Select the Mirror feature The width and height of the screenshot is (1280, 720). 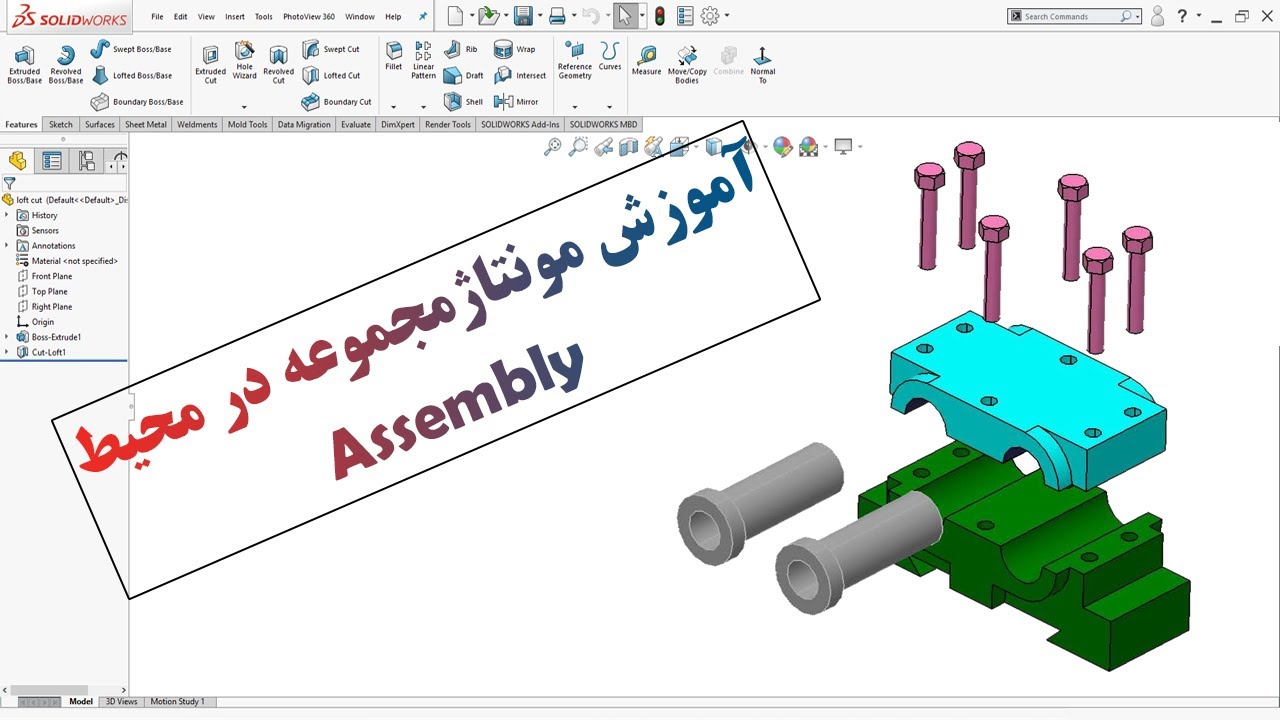(x=517, y=101)
